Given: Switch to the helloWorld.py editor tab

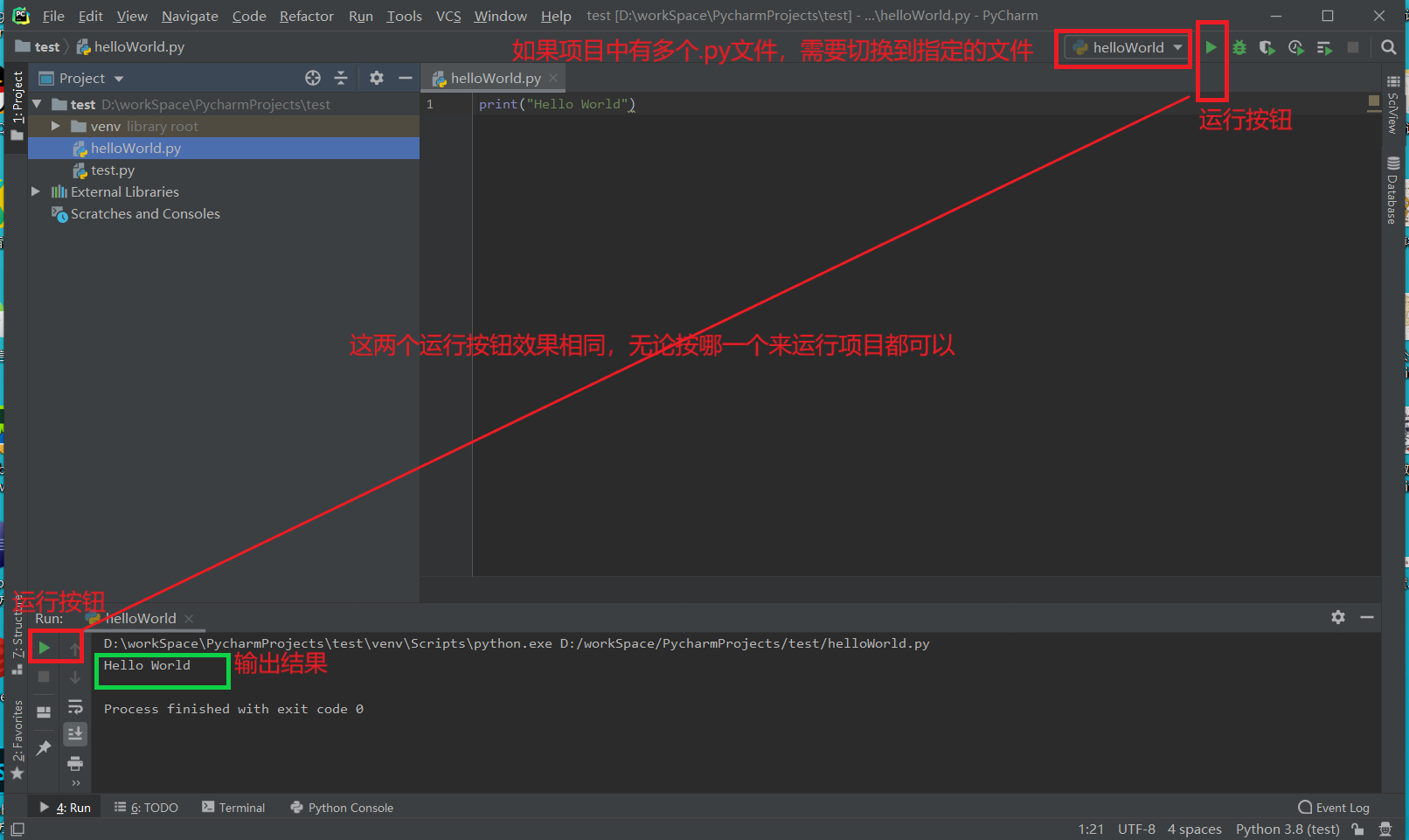Looking at the screenshot, I should coord(495,78).
